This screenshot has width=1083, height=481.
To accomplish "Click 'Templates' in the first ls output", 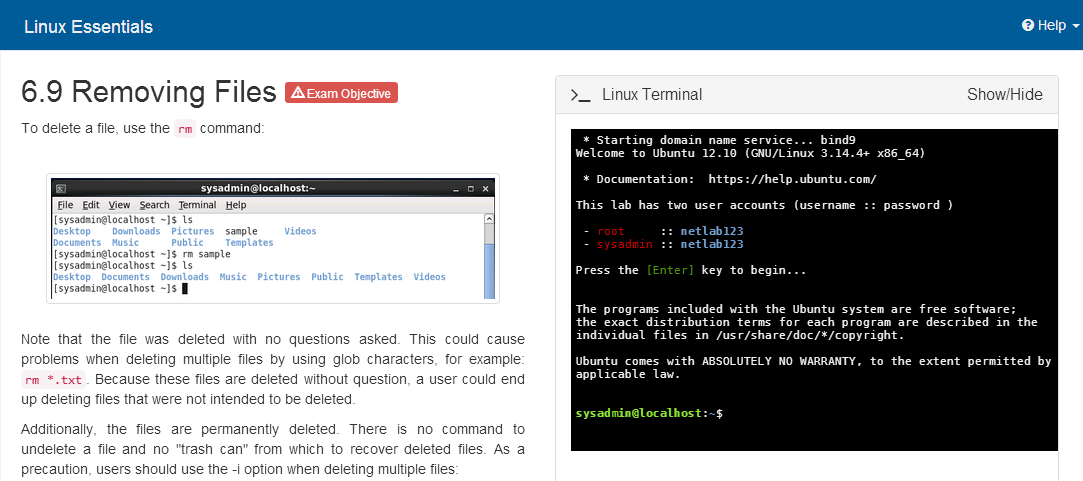I will pyautogui.click(x=249, y=243).
